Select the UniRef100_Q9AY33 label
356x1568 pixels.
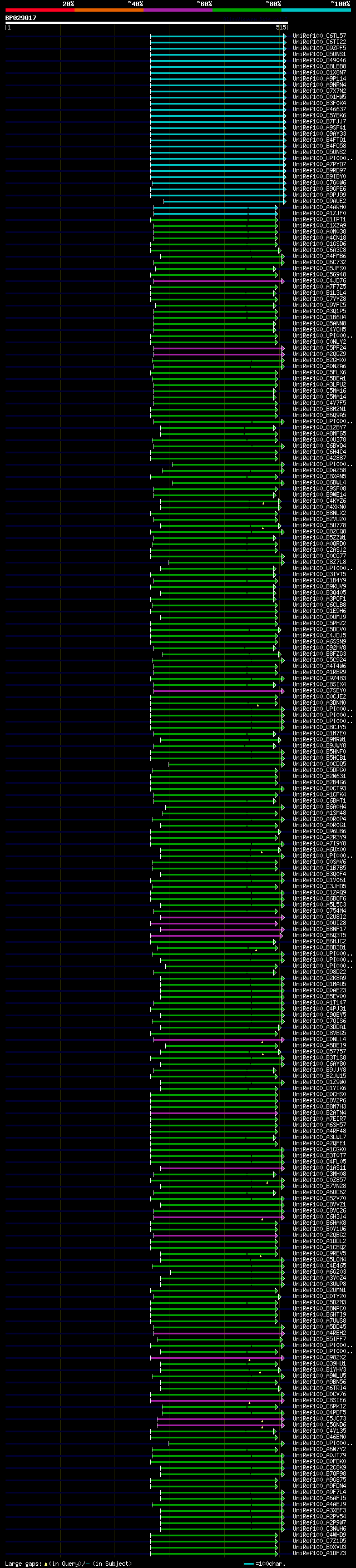(x=319, y=134)
